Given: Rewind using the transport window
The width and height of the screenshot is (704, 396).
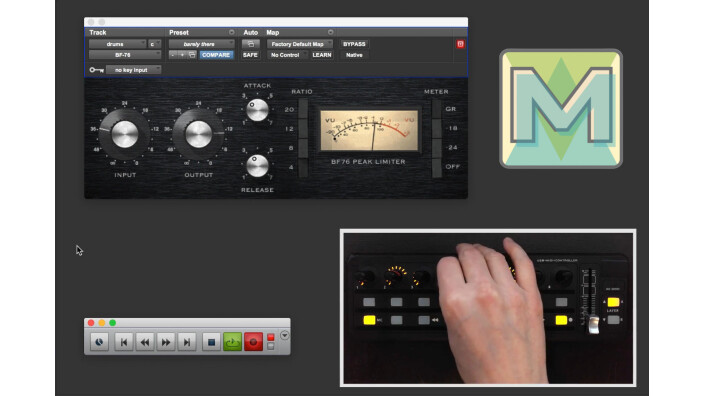Looking at the screenshot, I should pyautogui.click(x=145, y=342).
